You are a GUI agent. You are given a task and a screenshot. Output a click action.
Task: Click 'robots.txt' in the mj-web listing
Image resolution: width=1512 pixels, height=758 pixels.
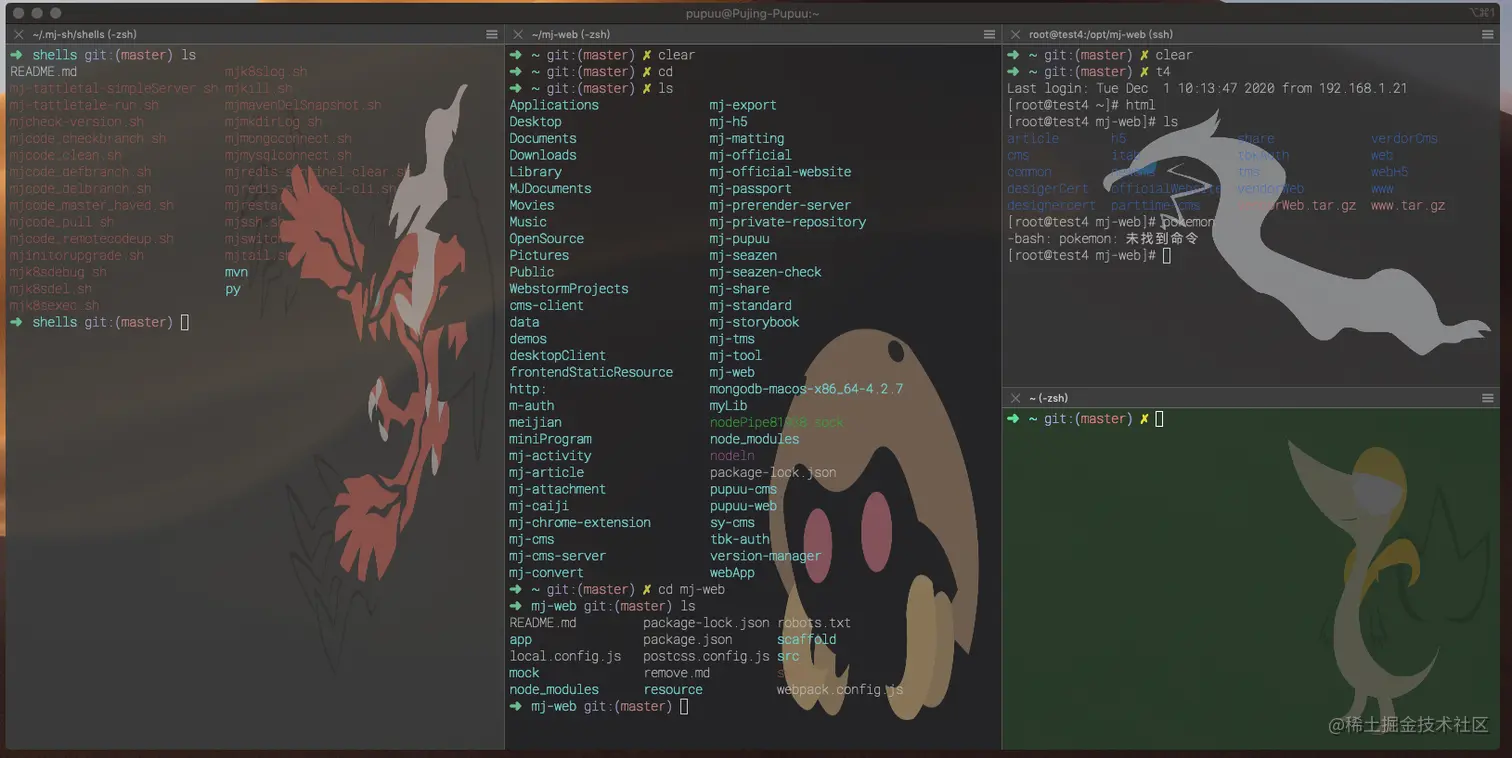(x=814, y=623)
